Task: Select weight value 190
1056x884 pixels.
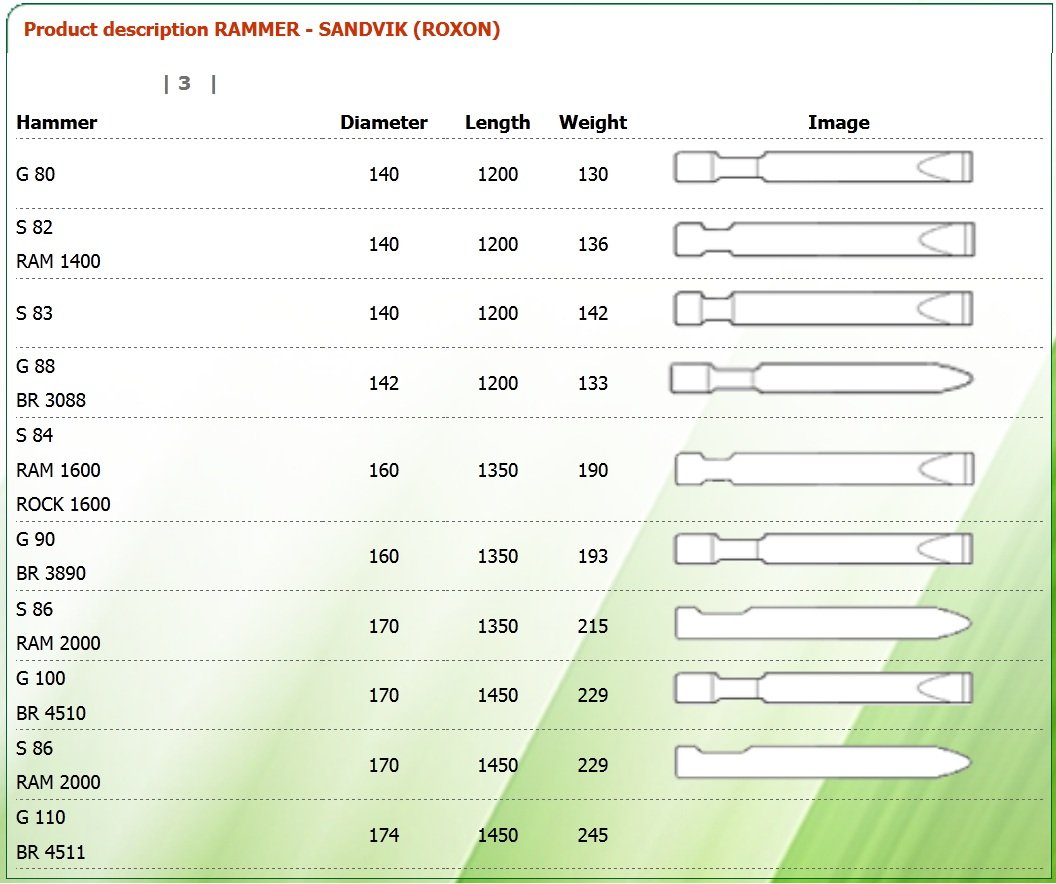Action: tap(593, 470)
